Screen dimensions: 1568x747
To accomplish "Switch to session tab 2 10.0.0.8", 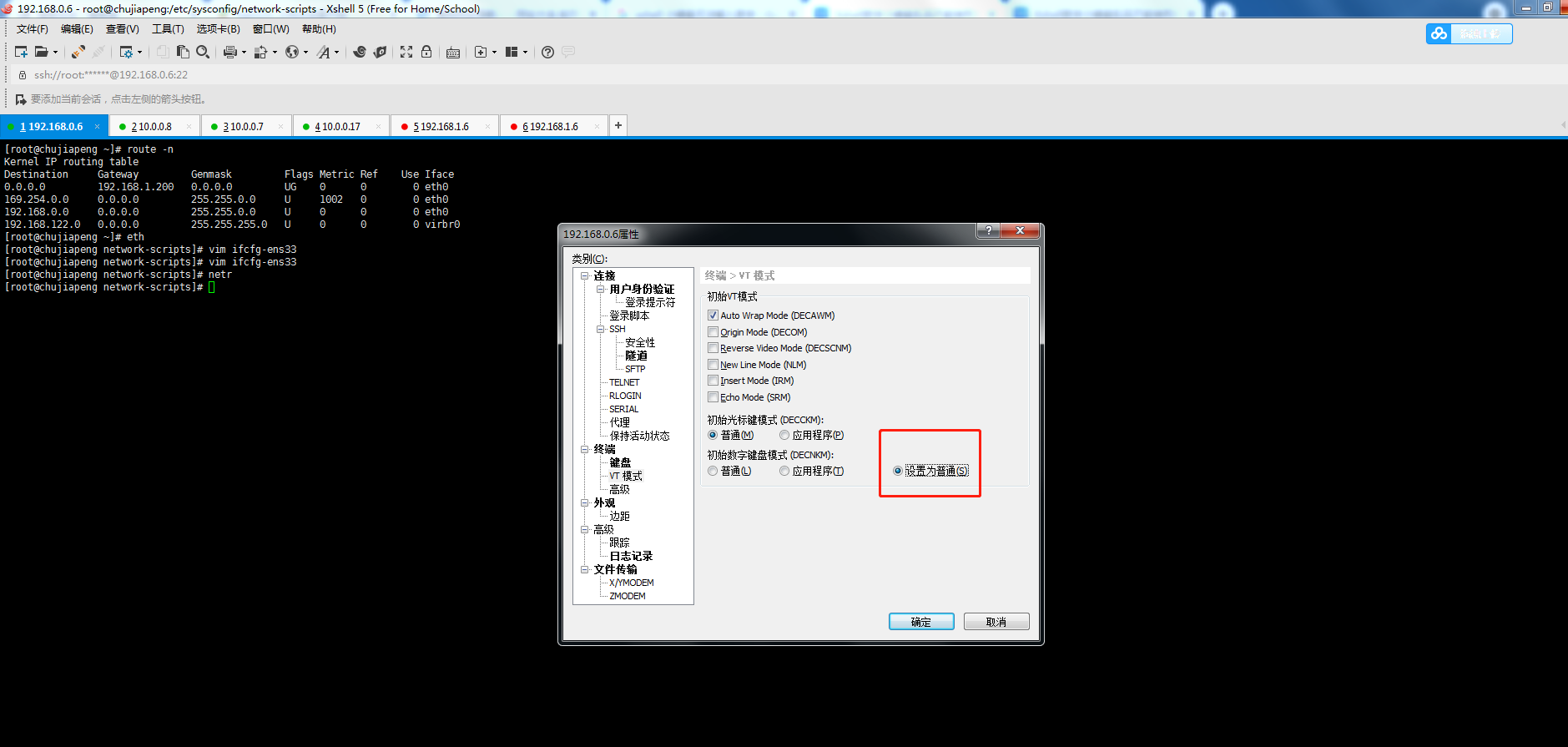I will point(154,127).
